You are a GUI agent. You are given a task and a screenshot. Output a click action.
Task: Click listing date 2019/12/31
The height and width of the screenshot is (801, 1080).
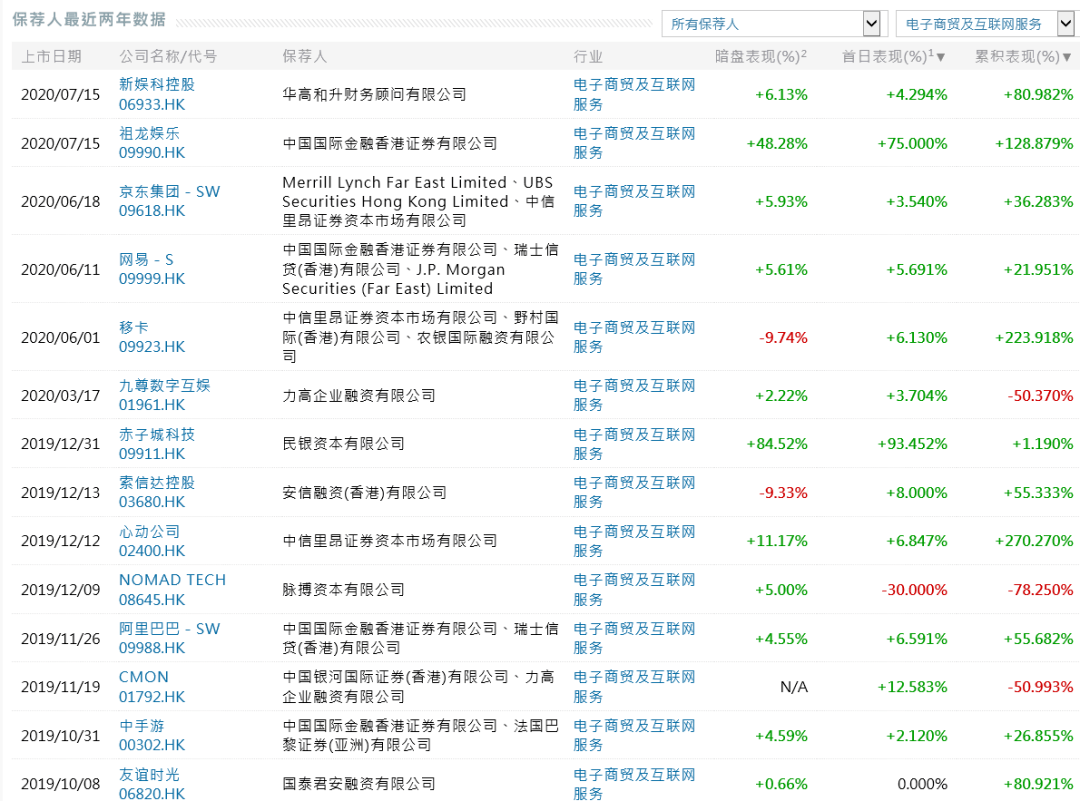[x=61, y=444]
